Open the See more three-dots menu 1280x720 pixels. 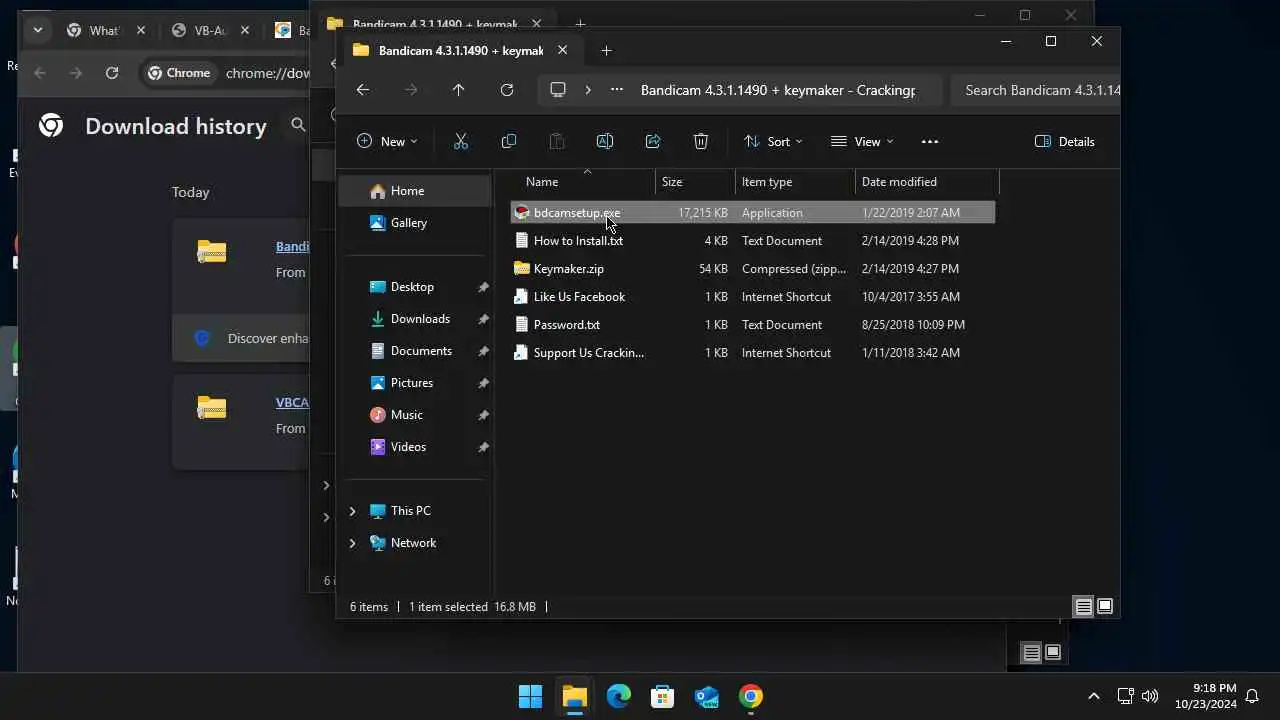930,142
